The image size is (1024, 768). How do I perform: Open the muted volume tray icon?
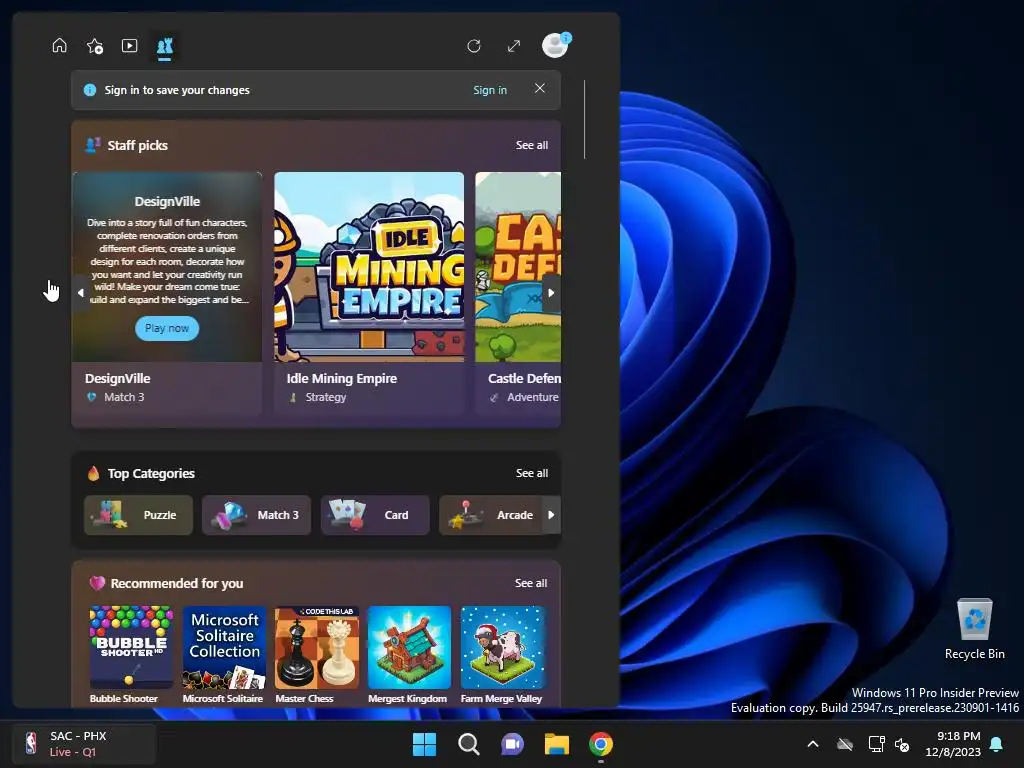tap(902, 744)
